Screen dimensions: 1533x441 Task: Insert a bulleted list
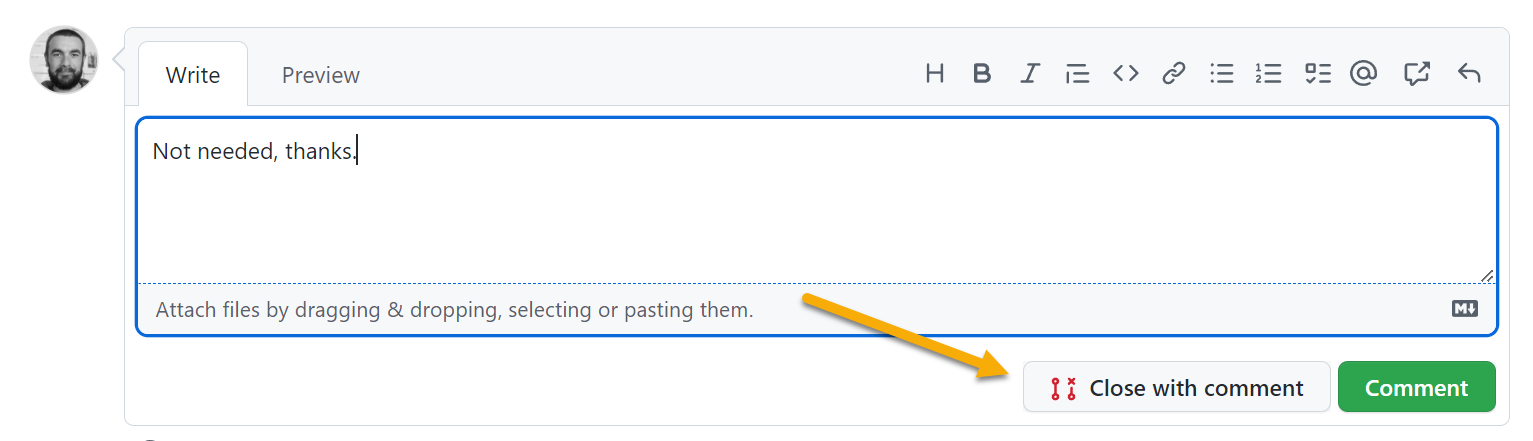coord(1221,73)
